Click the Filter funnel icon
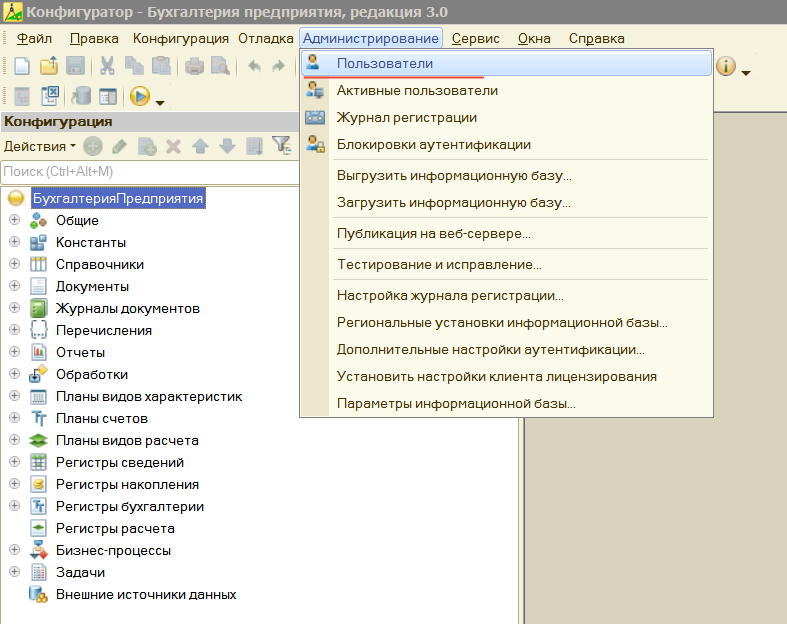This screenshot has height=624, width=787. (x=282, y=146)
